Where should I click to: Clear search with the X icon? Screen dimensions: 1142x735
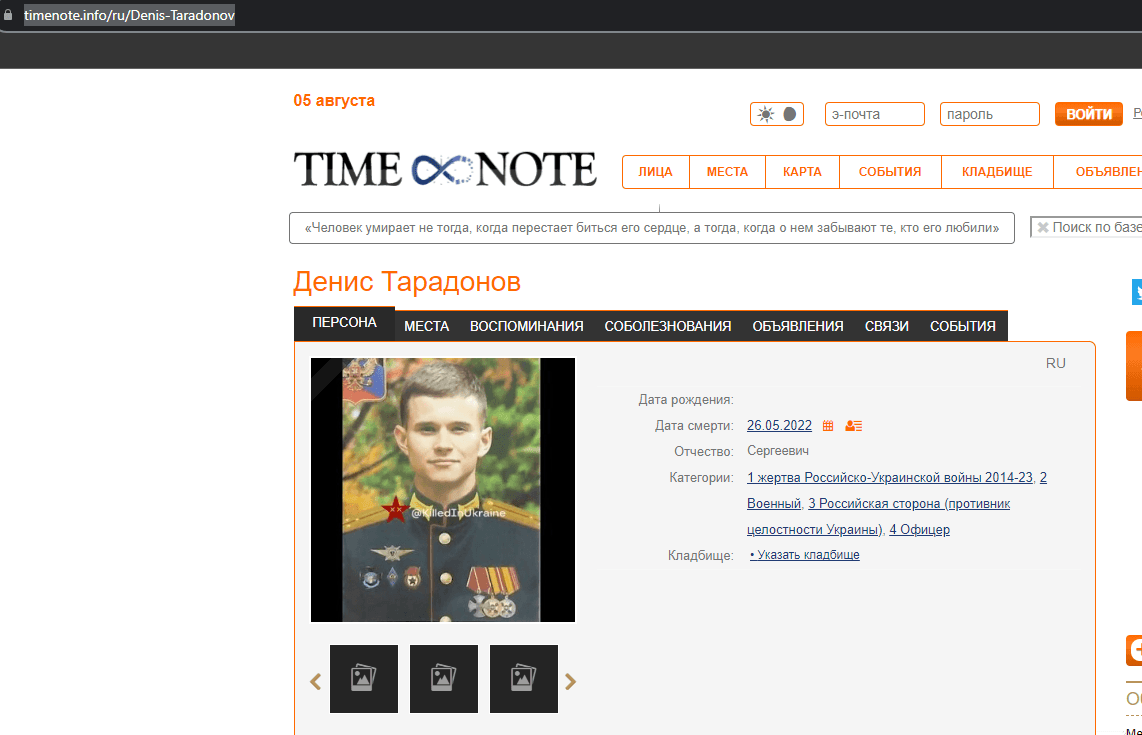(1043, 227)
